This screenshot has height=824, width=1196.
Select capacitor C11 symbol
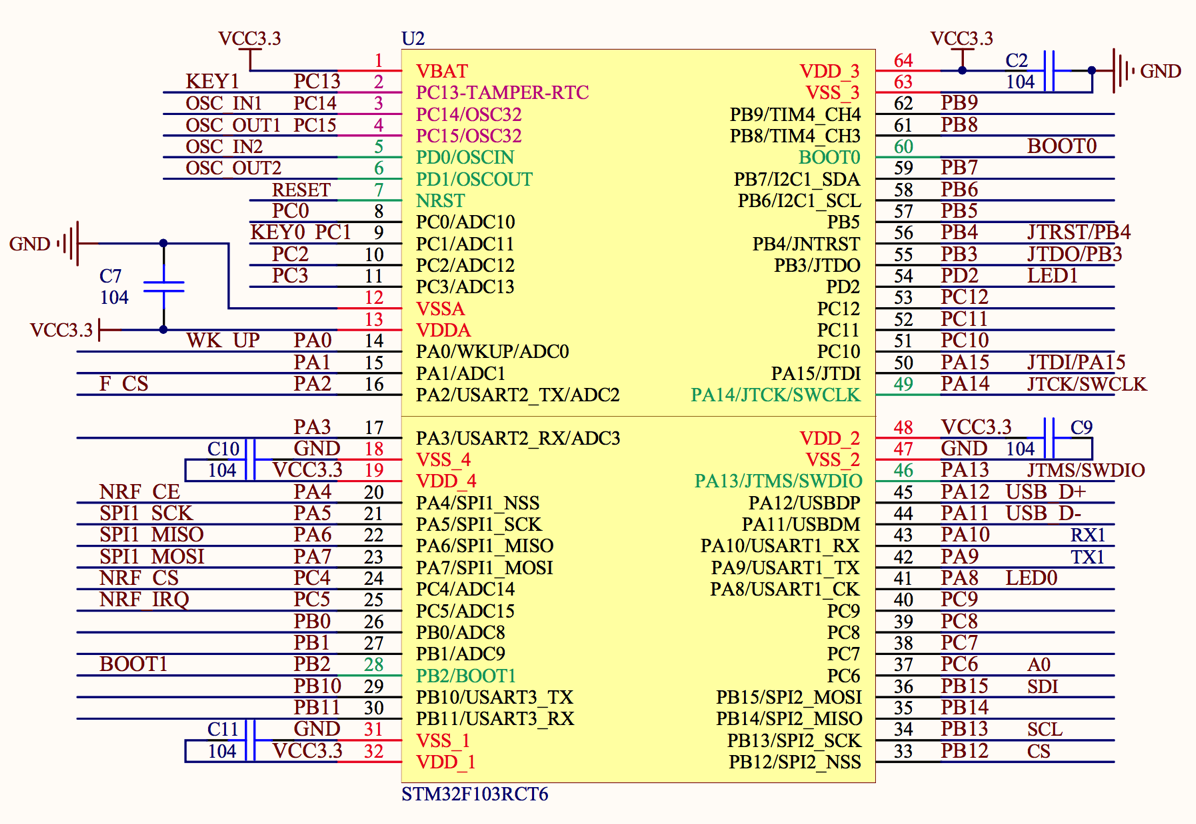250,739
